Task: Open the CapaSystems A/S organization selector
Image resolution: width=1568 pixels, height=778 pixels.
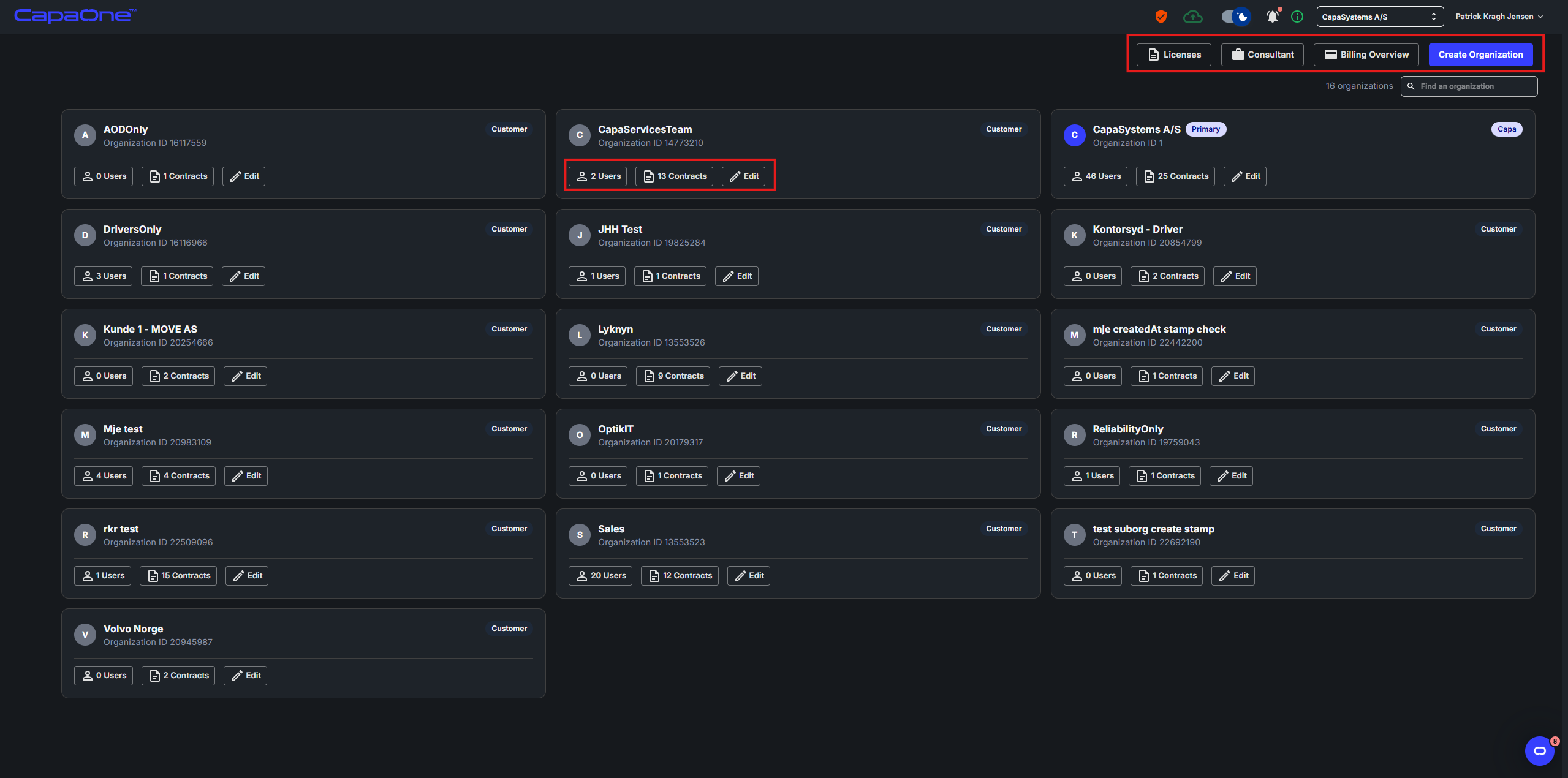Action: pos(1380,17)
